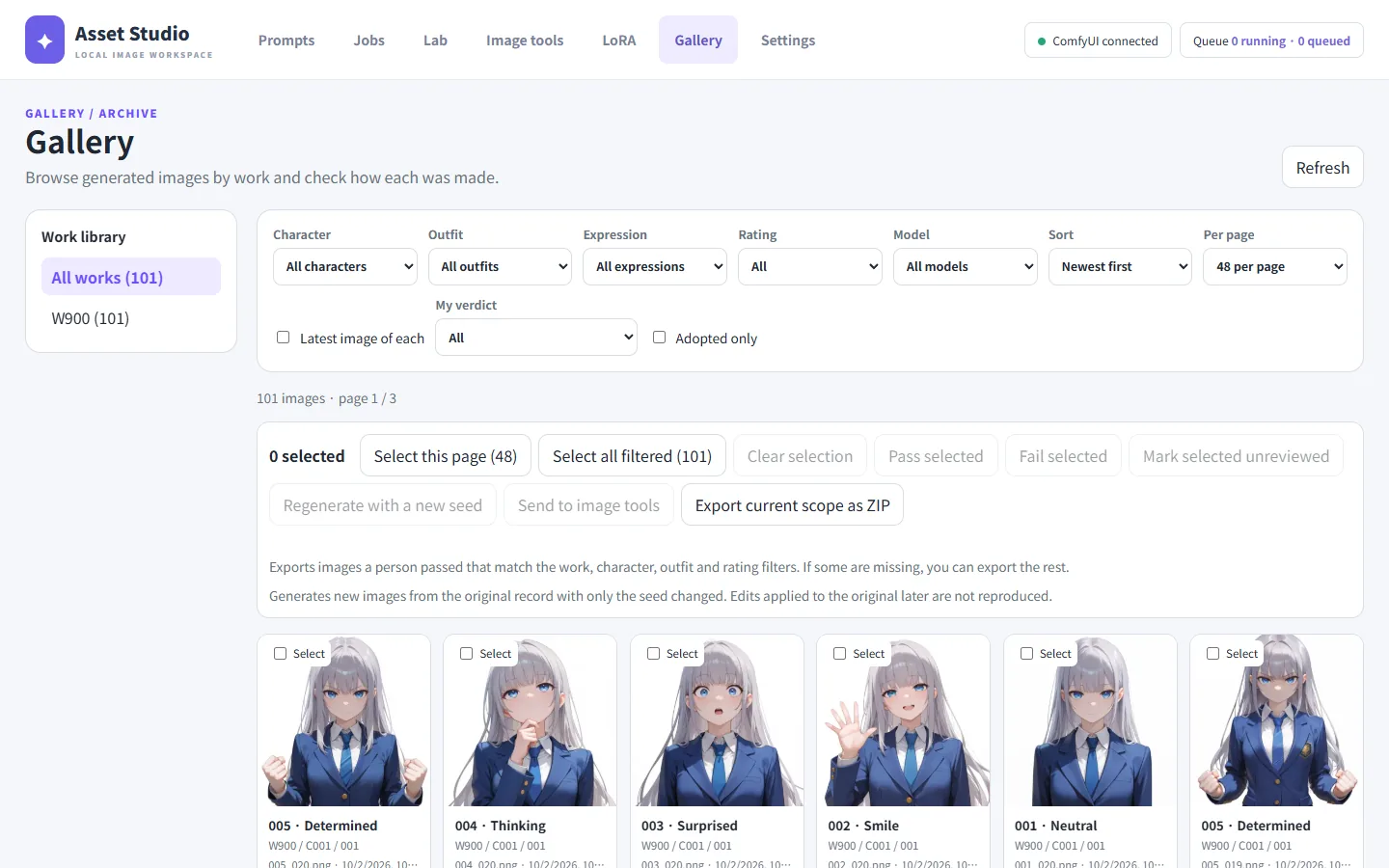Click Export current scope as ZIP

[792, 504]
